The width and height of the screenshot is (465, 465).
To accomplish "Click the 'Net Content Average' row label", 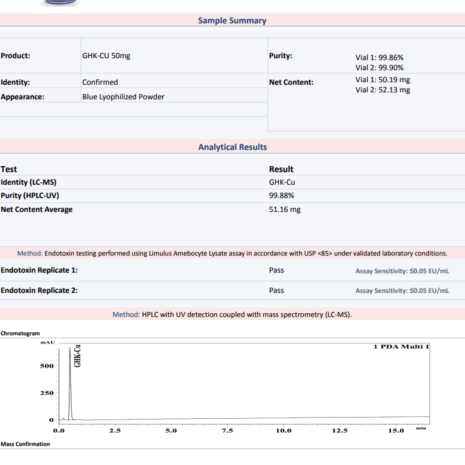I will pos(37,209).
